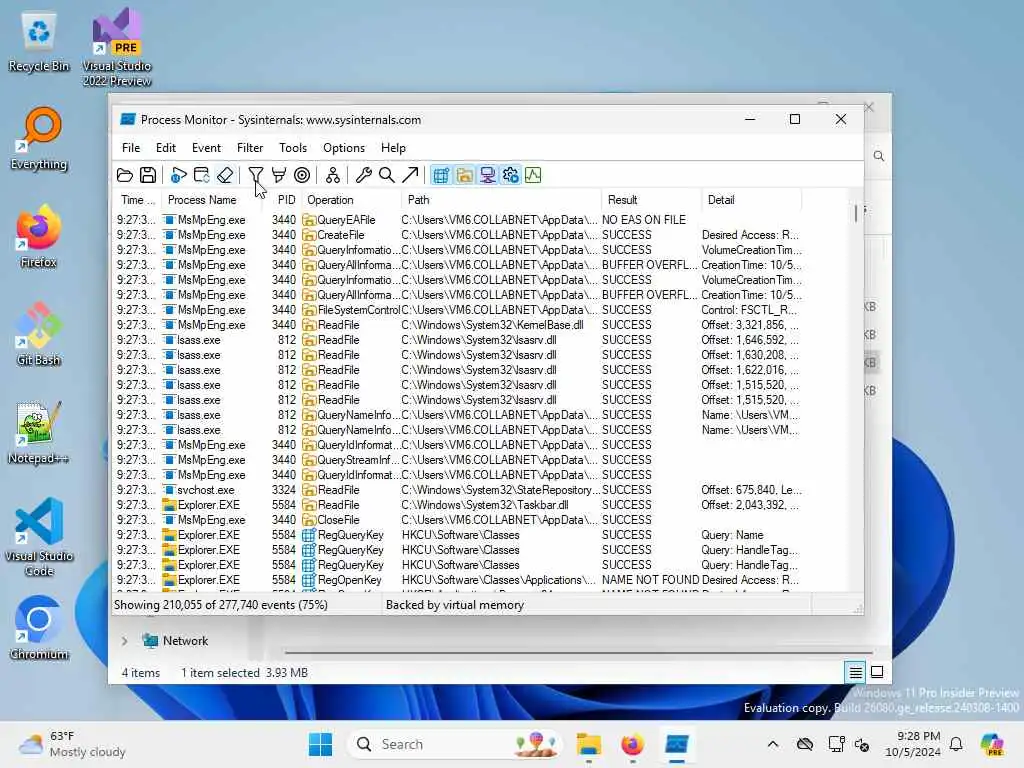Select the svchost.exe ReadFile row
The width and height of the screenshot is (1024, 768).
click(459, 490)
